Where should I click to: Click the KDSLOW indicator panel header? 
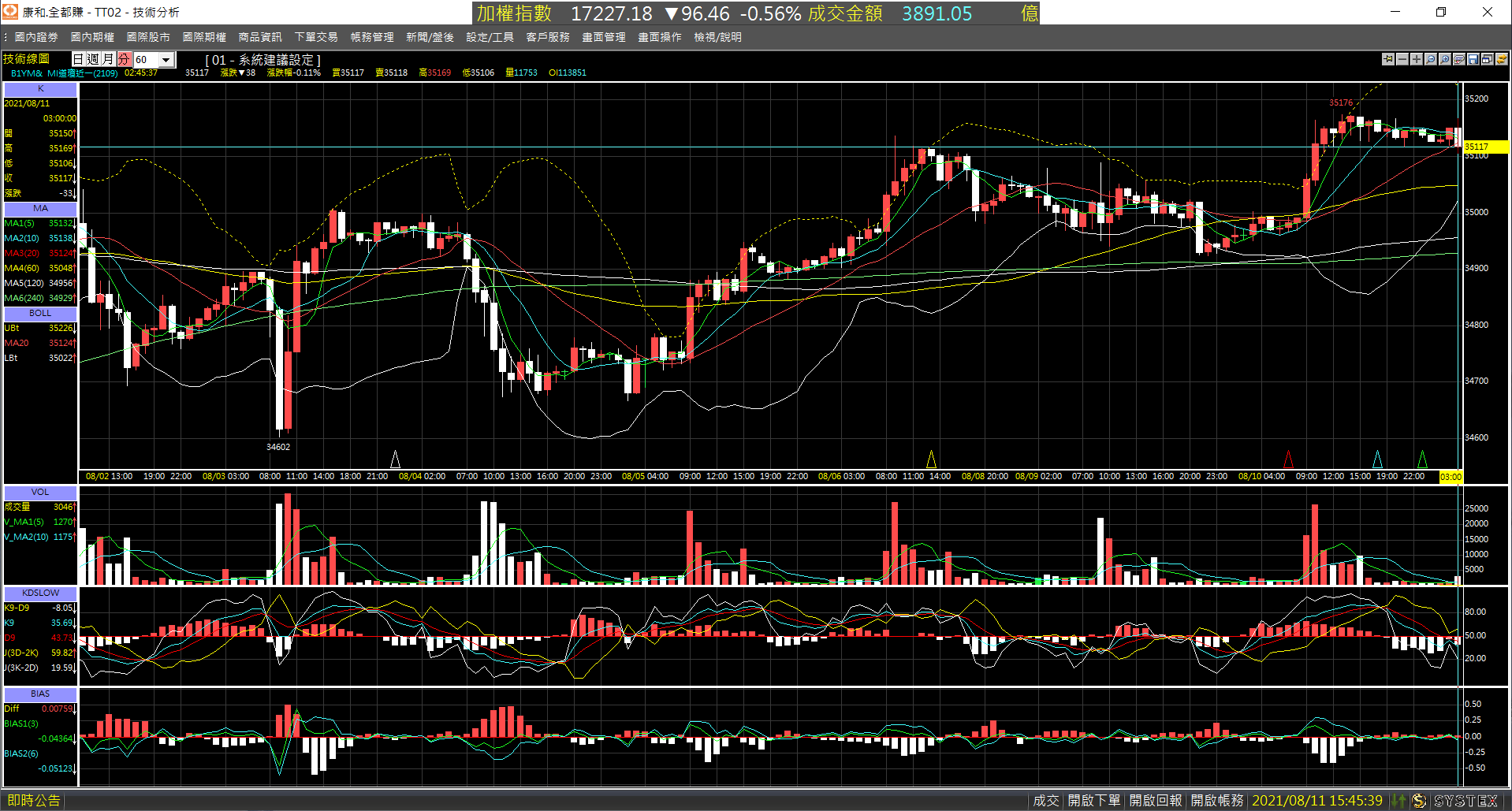pos(40,593)
